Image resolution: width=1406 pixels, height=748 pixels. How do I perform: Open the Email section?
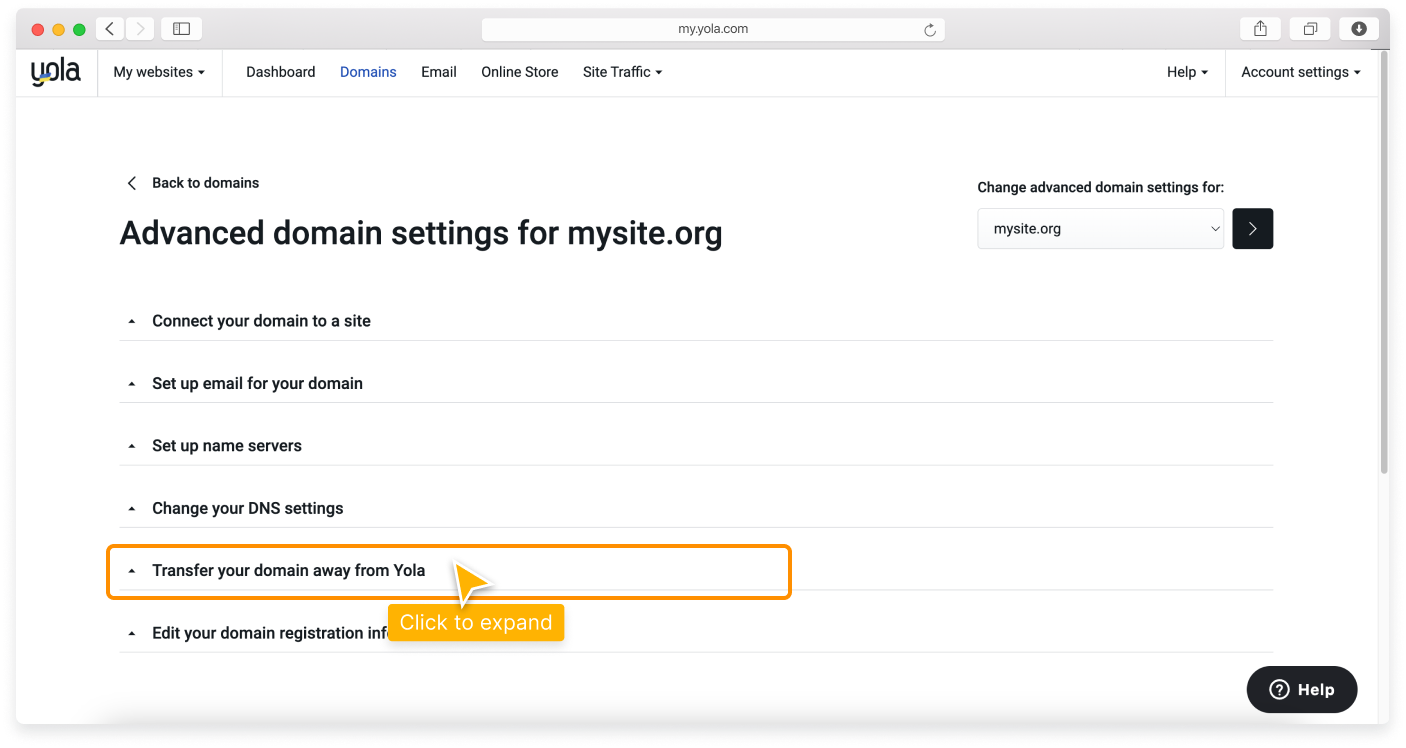tap(438, 71)
